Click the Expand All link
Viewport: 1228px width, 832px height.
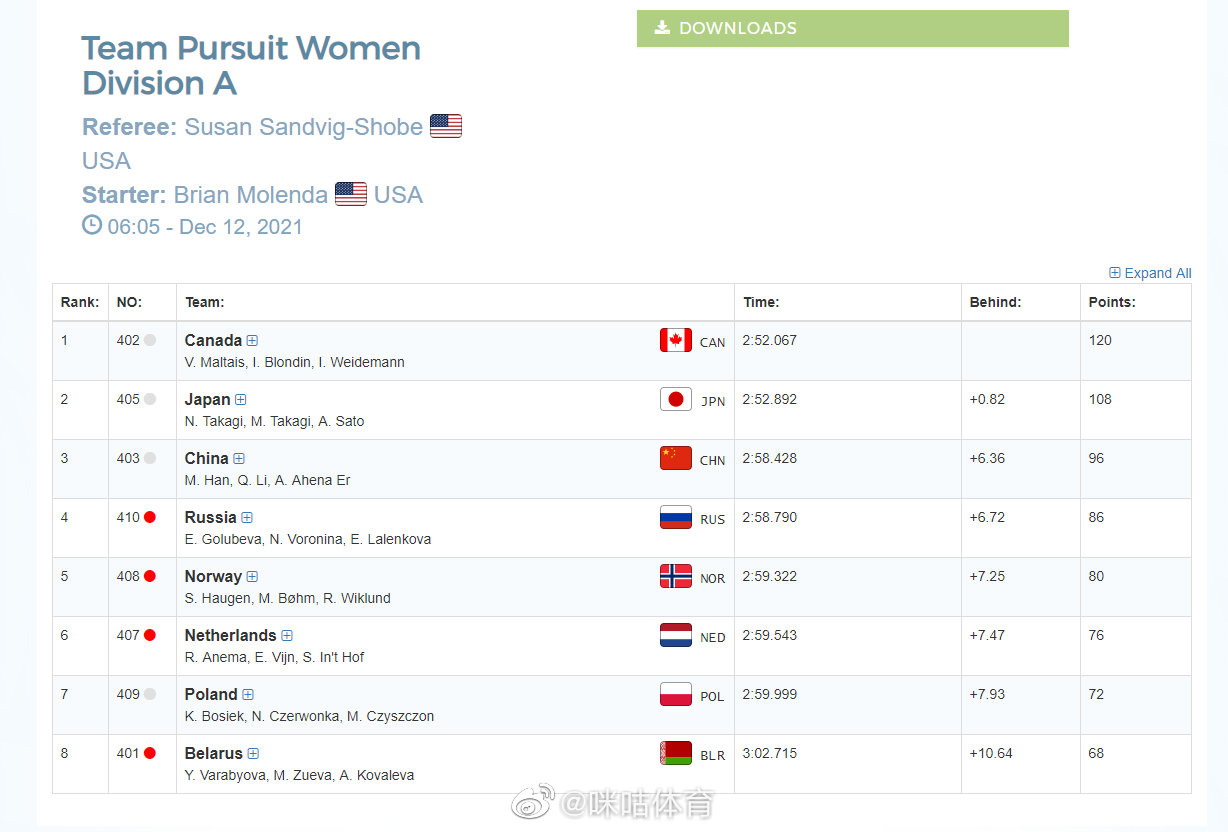click(x=1150, y=273)
